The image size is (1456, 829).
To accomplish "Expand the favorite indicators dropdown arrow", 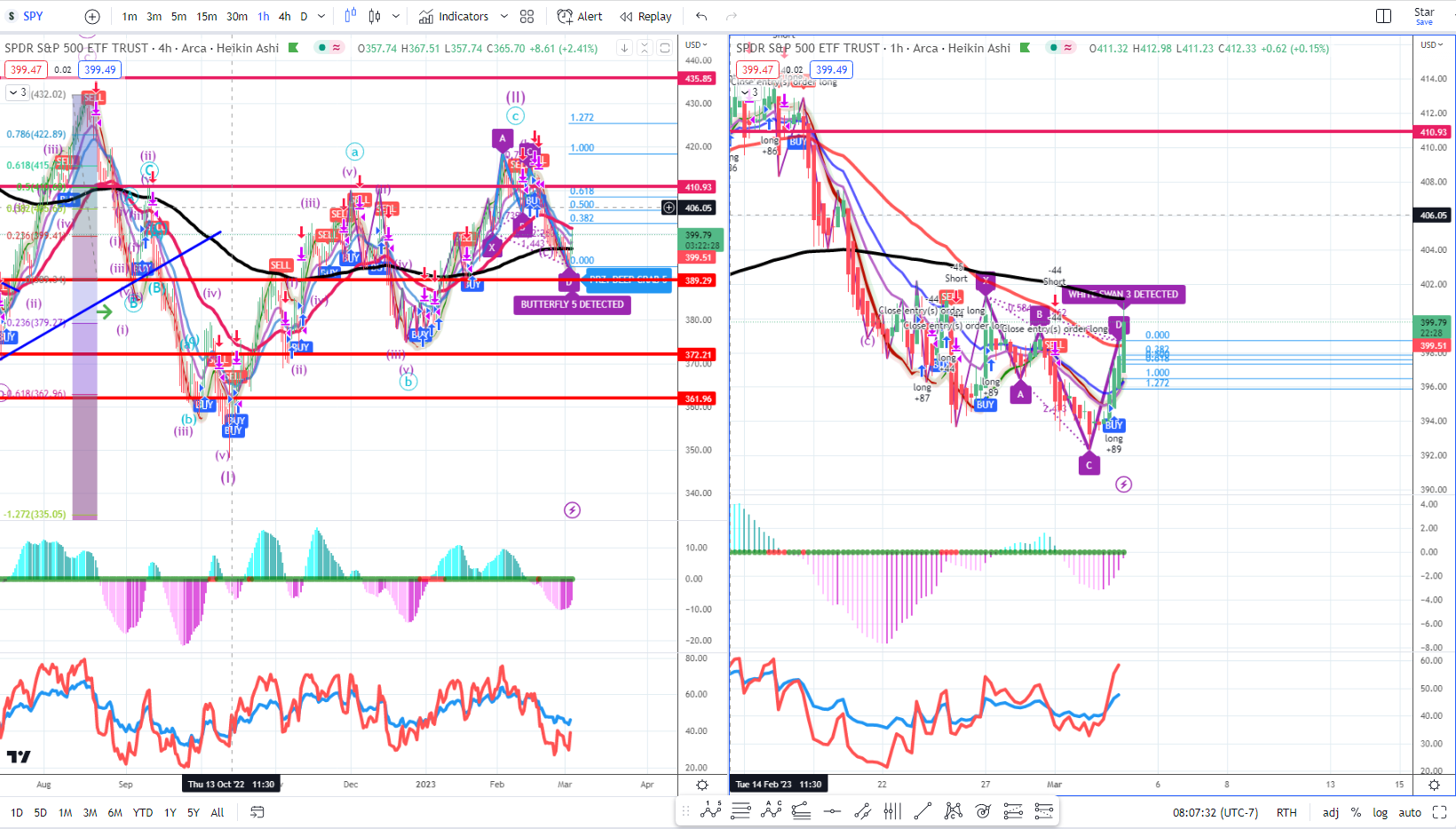I will coord(504,16).
